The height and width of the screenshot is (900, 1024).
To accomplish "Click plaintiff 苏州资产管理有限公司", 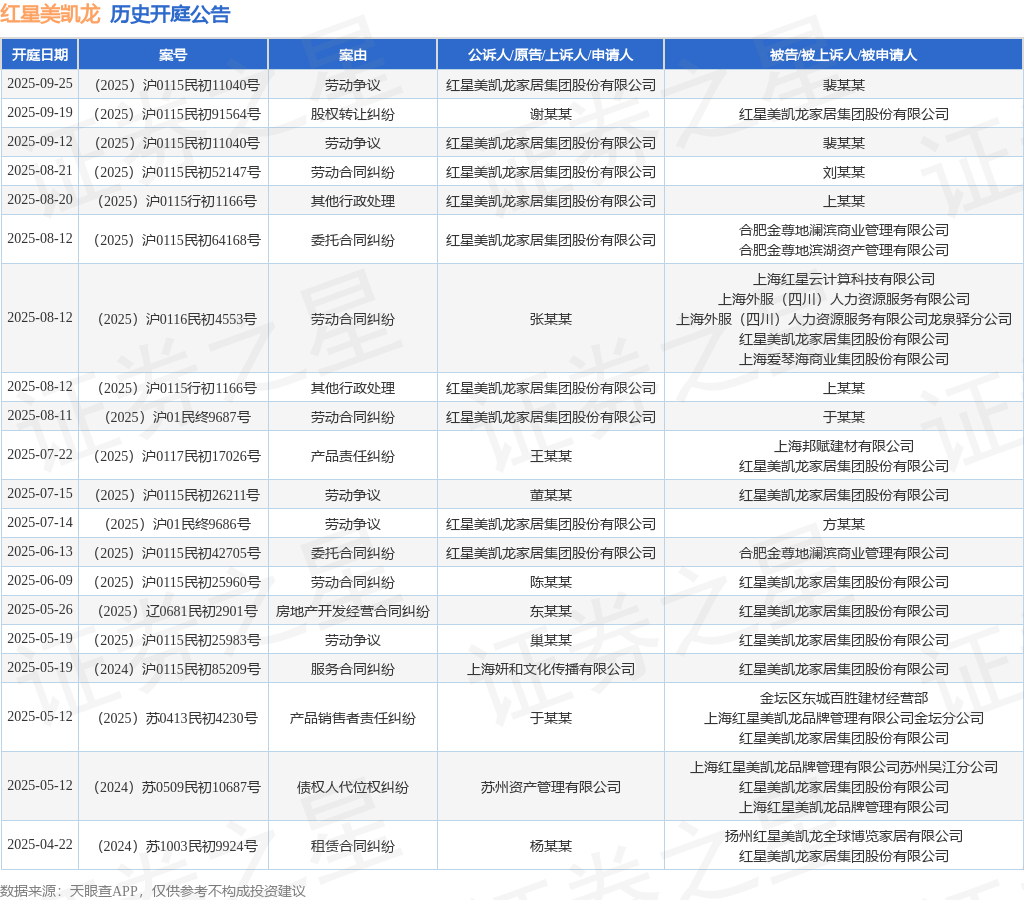I will (x=551, y=788).
